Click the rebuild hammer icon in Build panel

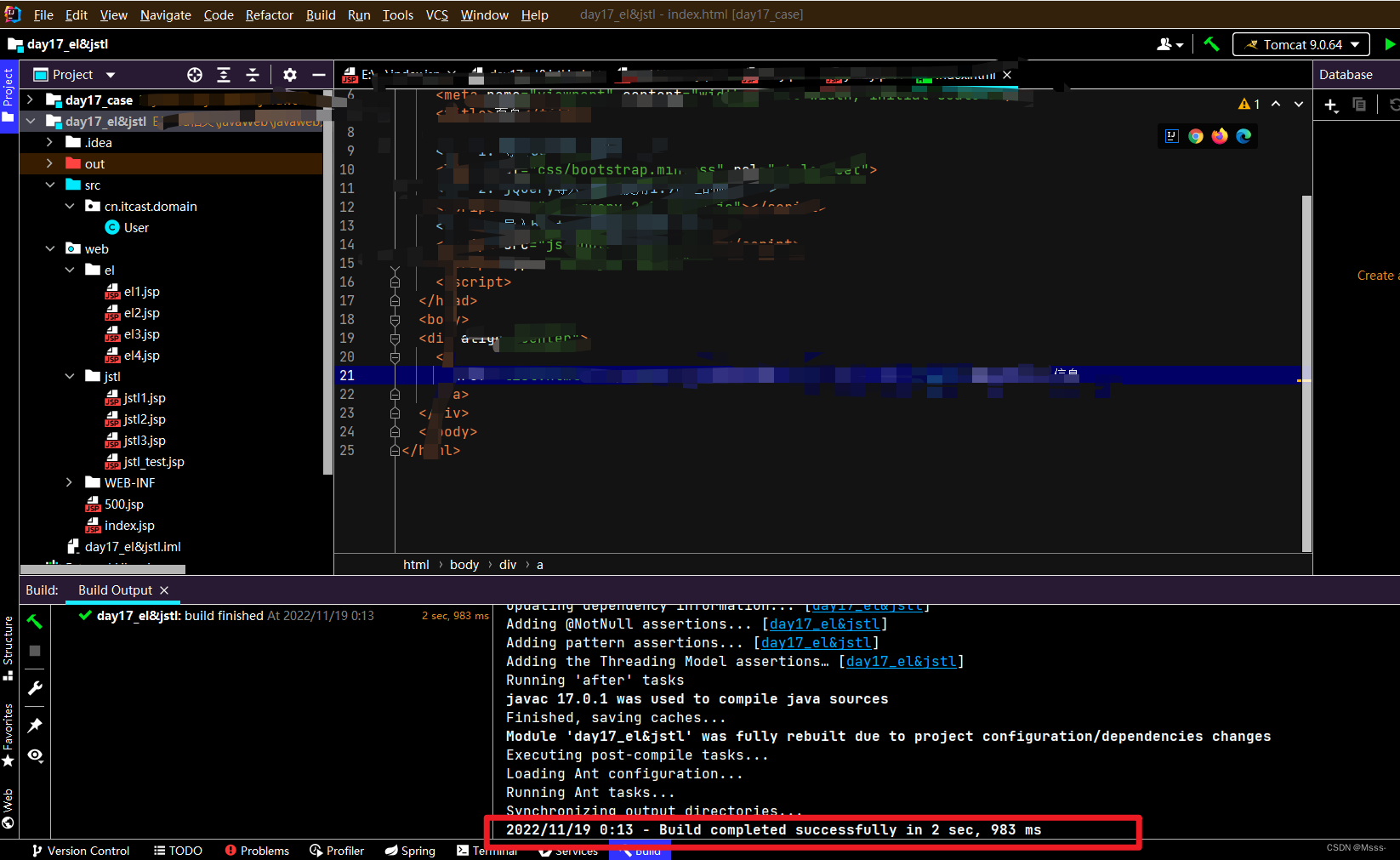tap(35, 622)
